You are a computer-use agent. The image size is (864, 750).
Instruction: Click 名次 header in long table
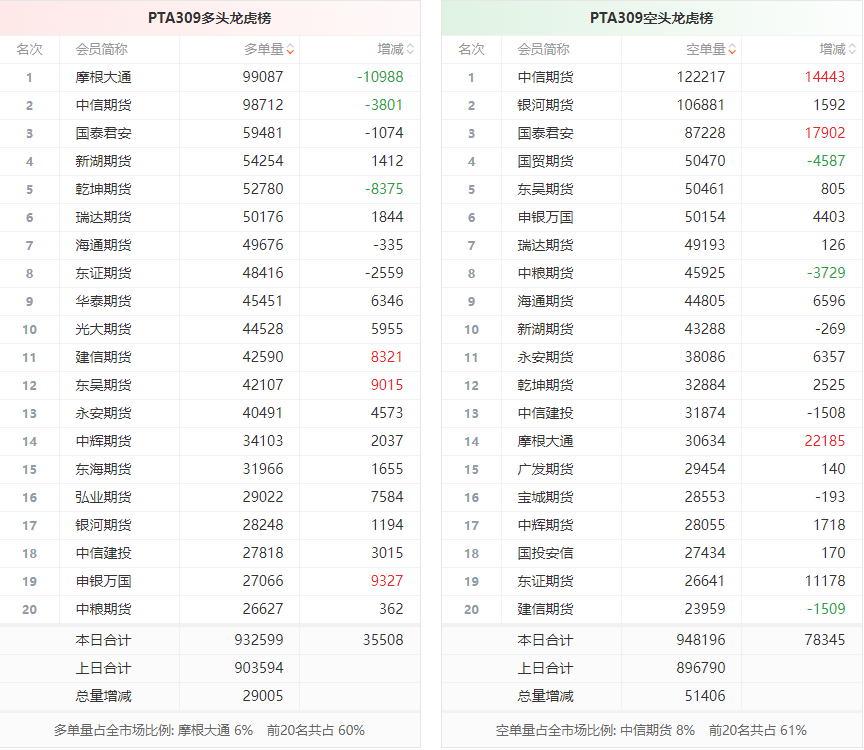pos(29,50)
